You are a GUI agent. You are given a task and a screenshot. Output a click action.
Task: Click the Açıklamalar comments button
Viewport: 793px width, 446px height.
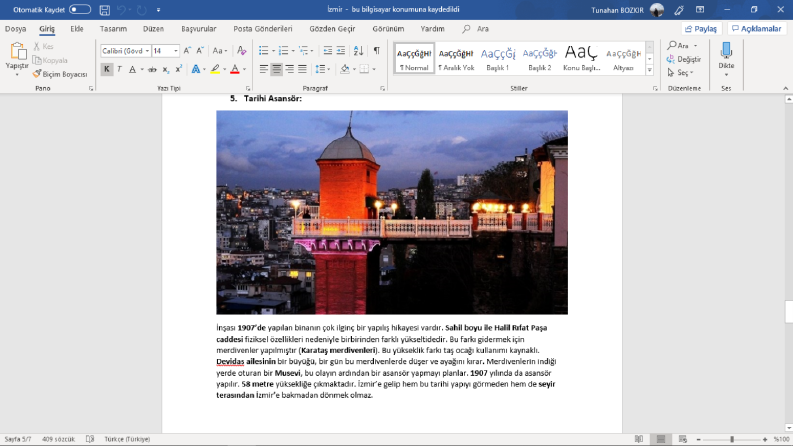pyautogui.click(x=757, y=29)
